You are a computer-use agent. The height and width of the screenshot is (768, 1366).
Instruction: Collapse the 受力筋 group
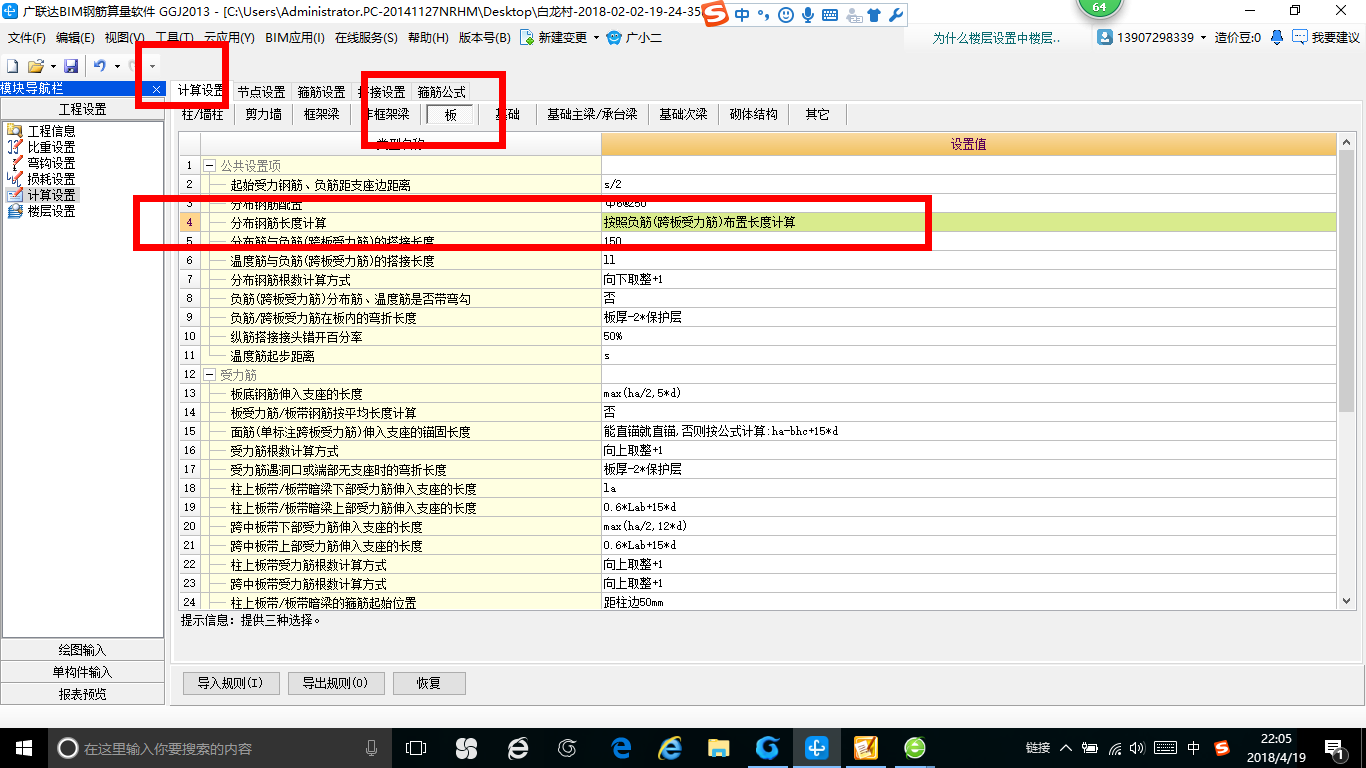pos(210,375)
